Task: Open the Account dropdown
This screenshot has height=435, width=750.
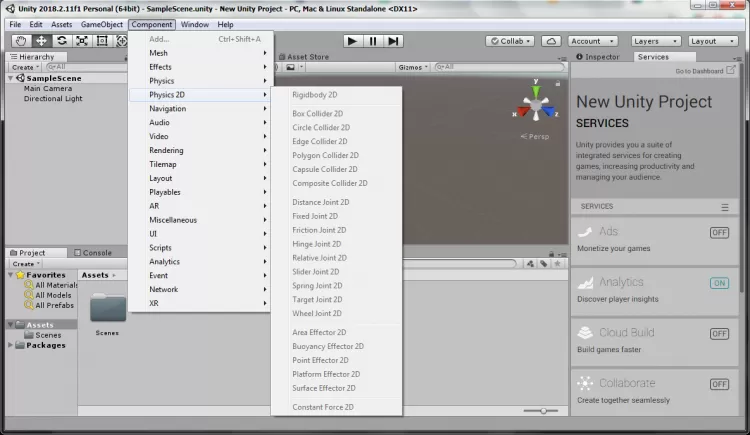Action: coord(592,41)
